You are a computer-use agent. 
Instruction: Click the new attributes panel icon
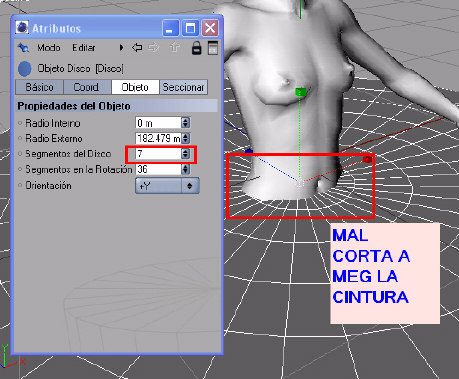click(213, 48)
